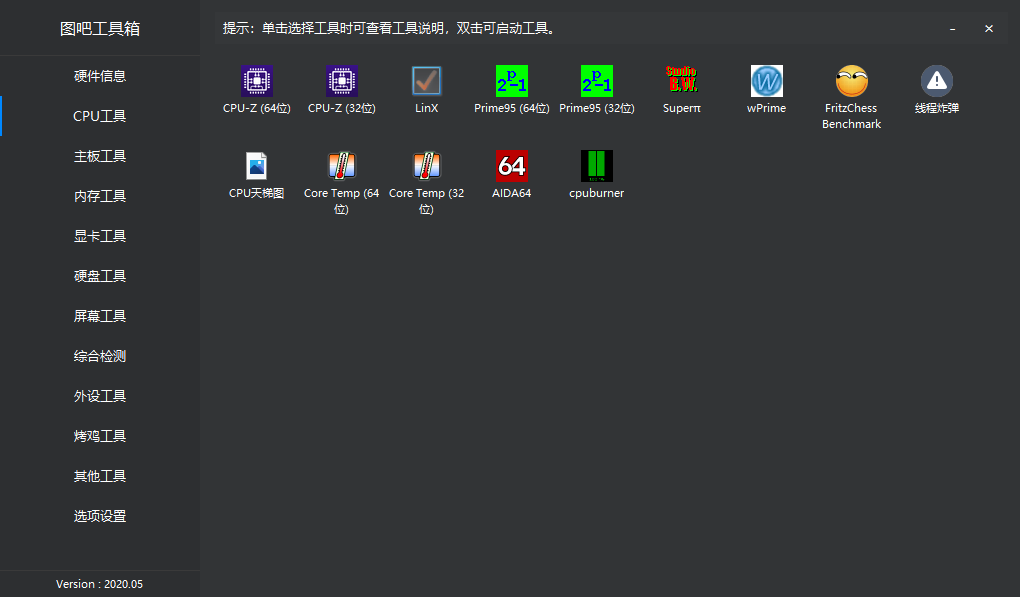This screenshot has width=1020, height=597.
Task: Select the Prime95 (32位) icon
Action: [x=597, y=81]
